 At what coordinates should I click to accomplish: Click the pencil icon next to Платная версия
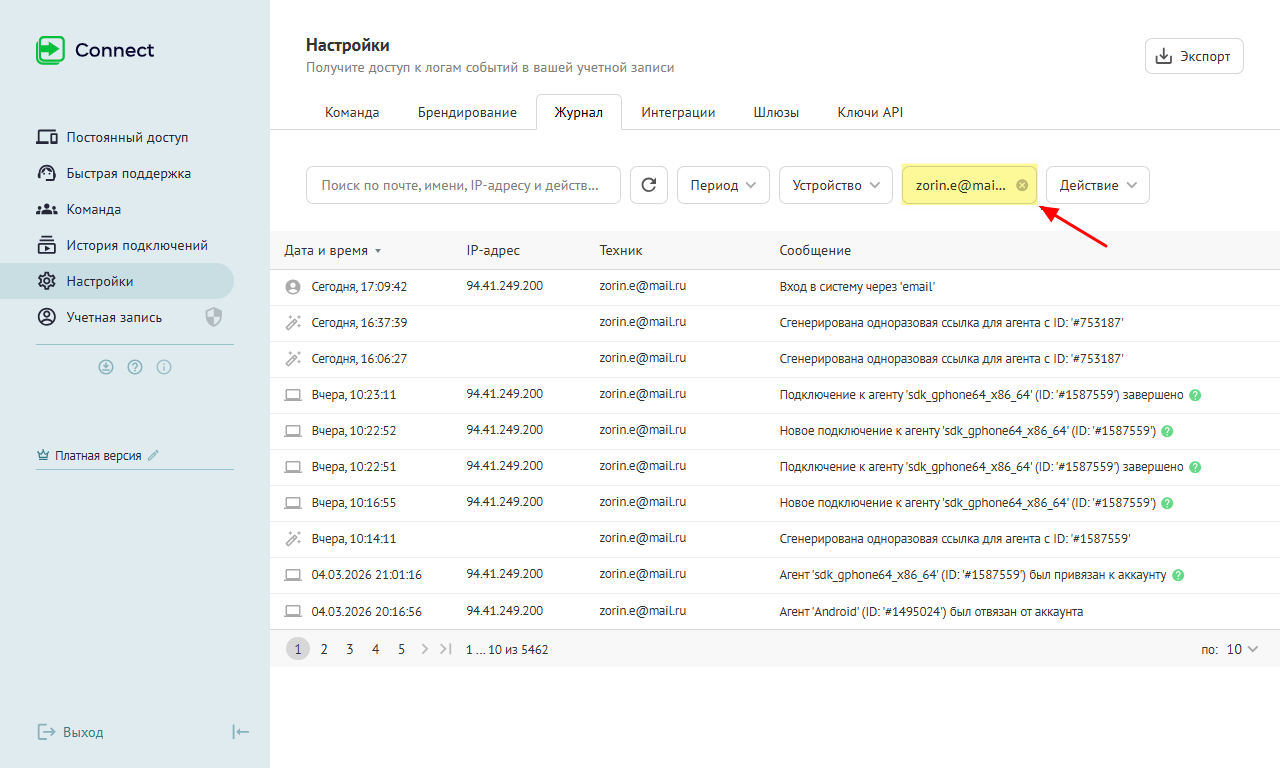(x=153, y=455)
